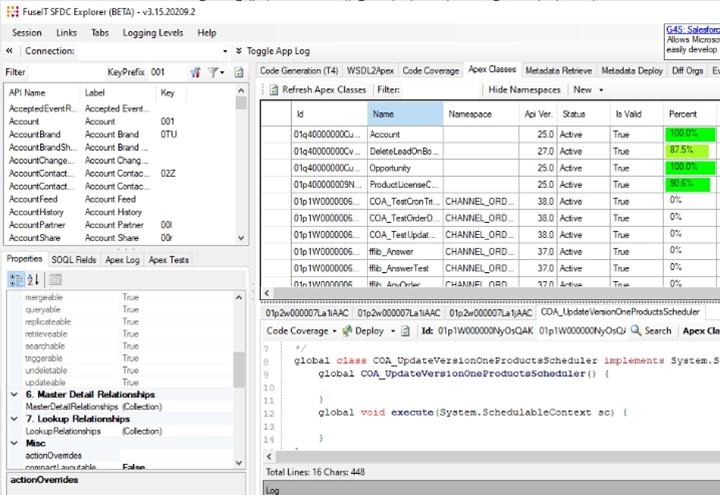Open the Logging Levels menu
The height and width of the screenshot is (495, 720).
pos(153,33)
